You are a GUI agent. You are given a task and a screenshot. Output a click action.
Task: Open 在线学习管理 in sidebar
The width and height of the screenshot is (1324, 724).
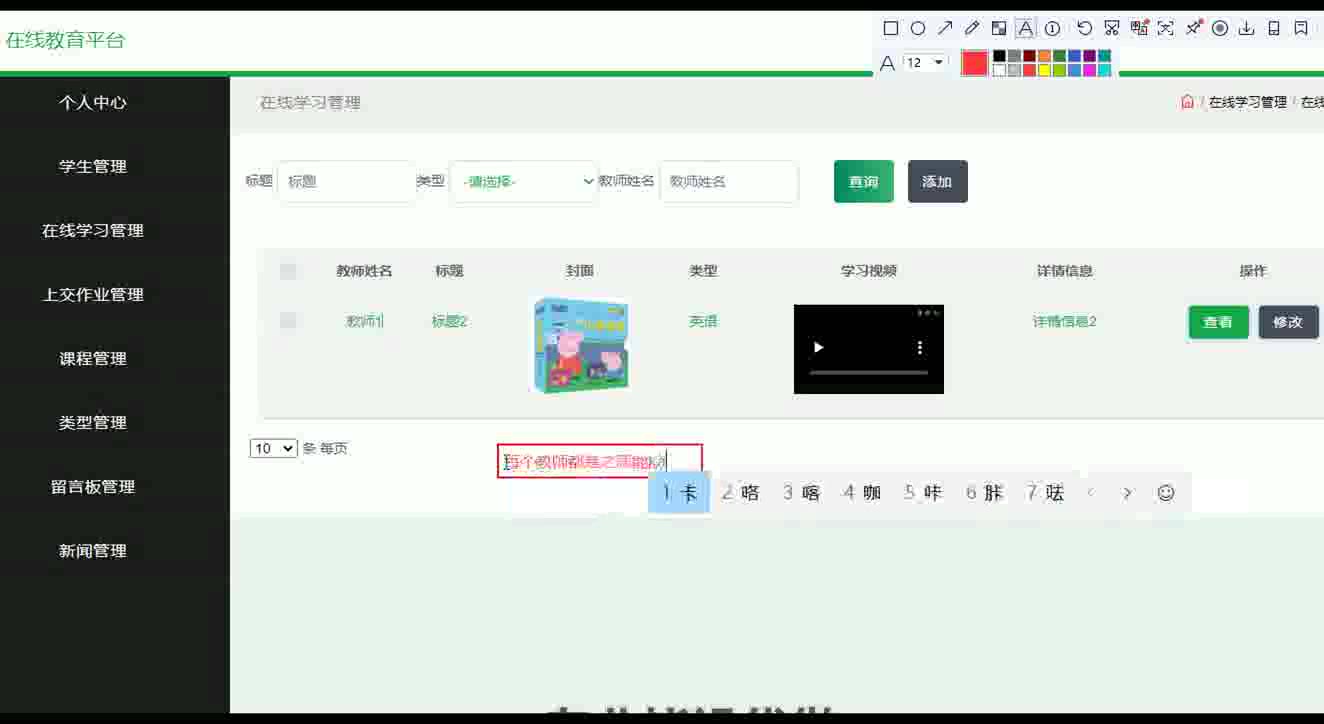[x=93, y=230]
